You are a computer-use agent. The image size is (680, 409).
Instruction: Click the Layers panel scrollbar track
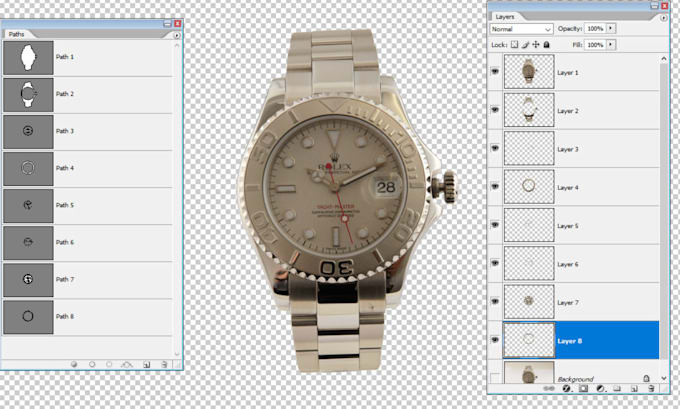pos(664,217)
